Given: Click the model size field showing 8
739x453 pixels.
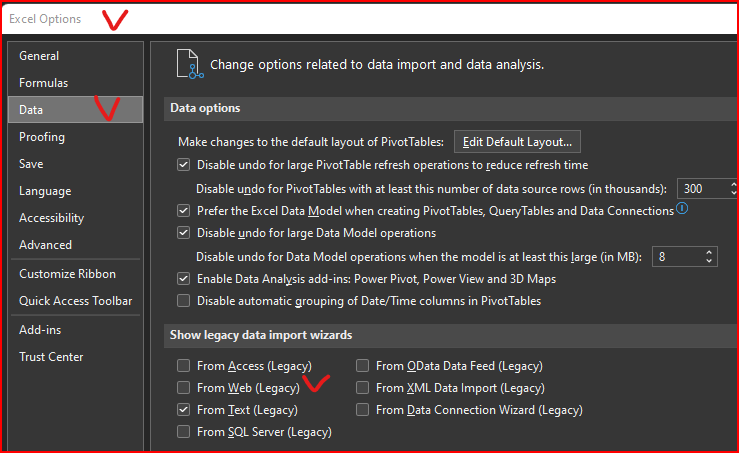Looking at the screenshot, I should [677, 257].
